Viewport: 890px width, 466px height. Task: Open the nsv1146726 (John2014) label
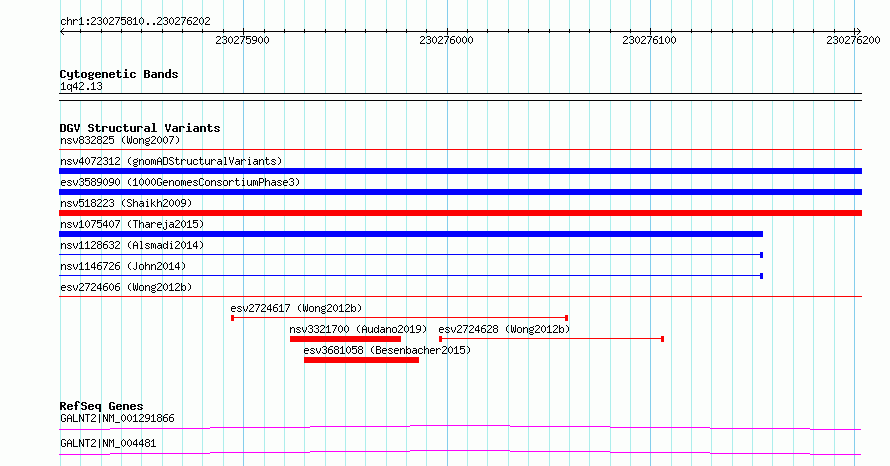[123, 266]
